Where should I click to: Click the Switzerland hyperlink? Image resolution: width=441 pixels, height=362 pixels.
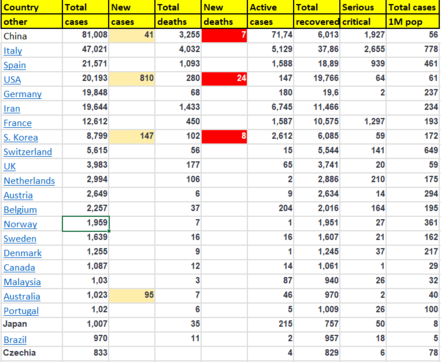(28, 152)
